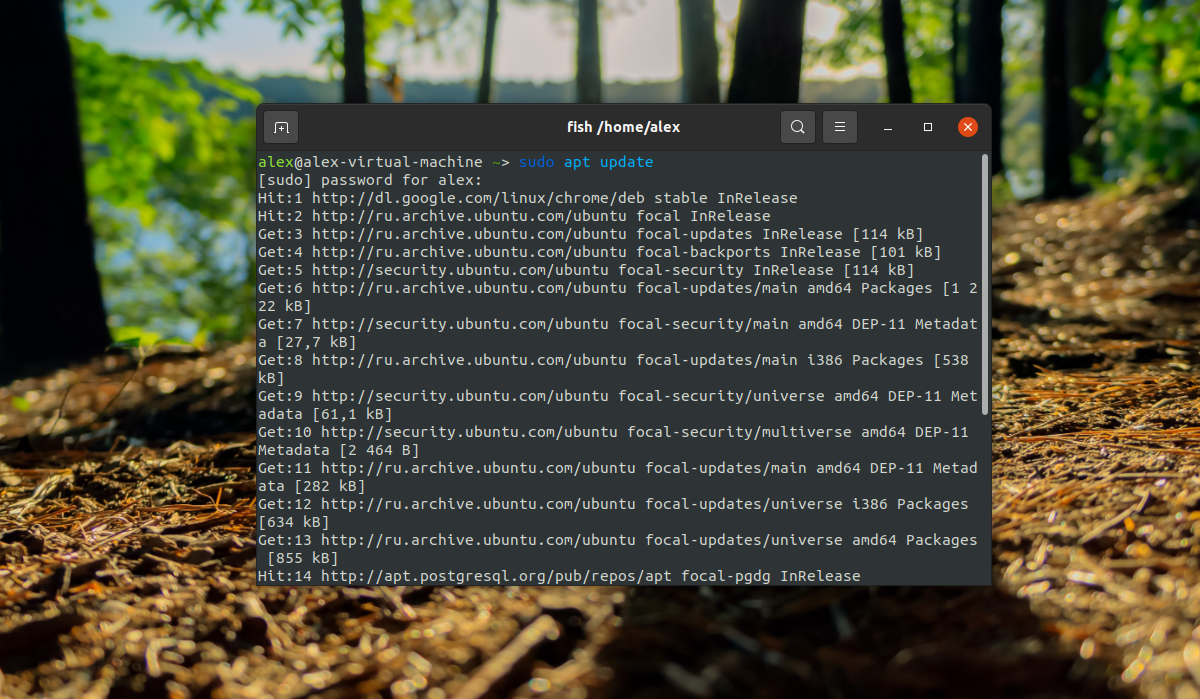Open the terminal search
The width and height of the screenshot is (1200, 699).
[797, 127]
